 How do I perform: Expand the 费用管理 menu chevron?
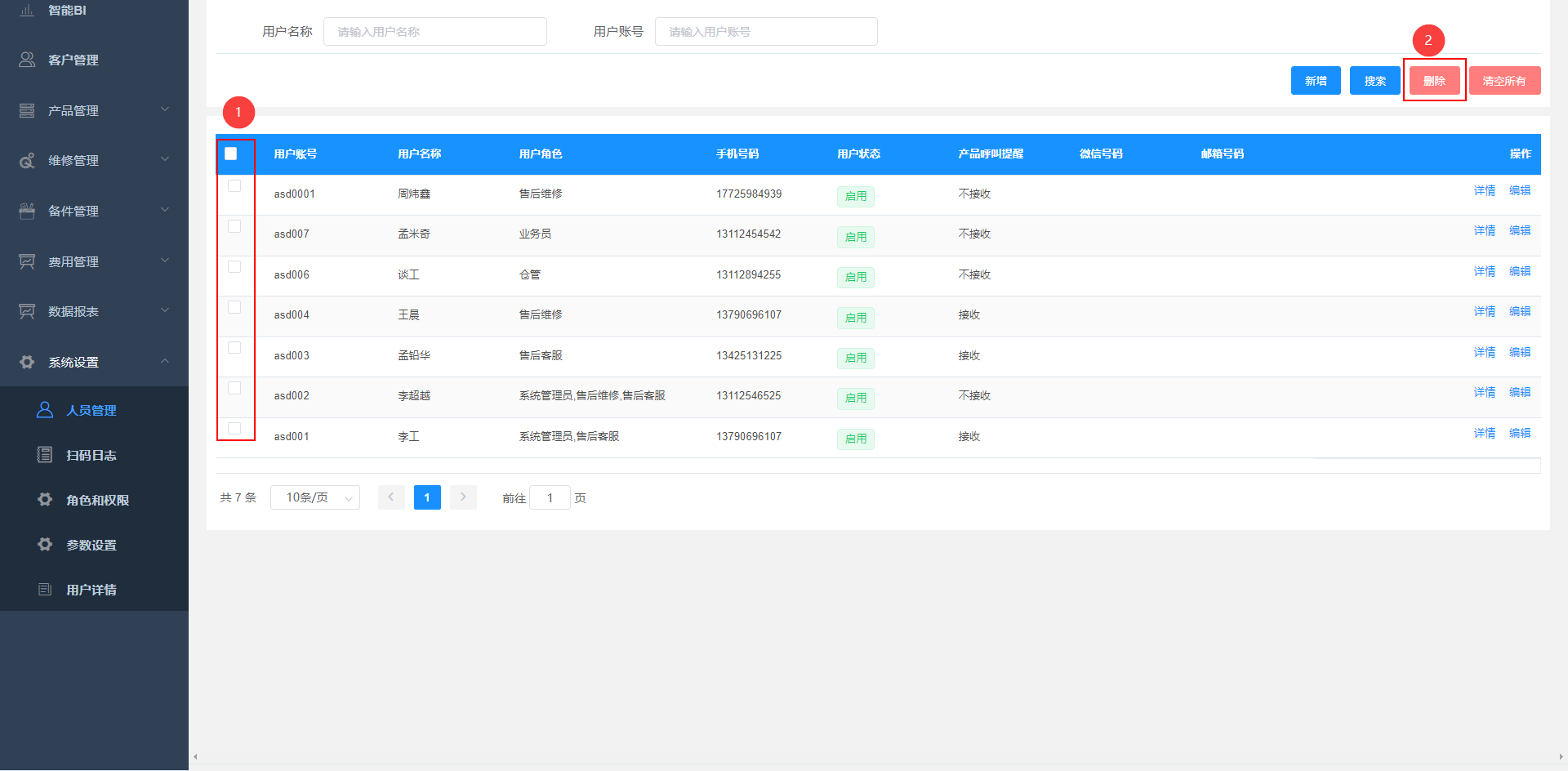(165, 261)
